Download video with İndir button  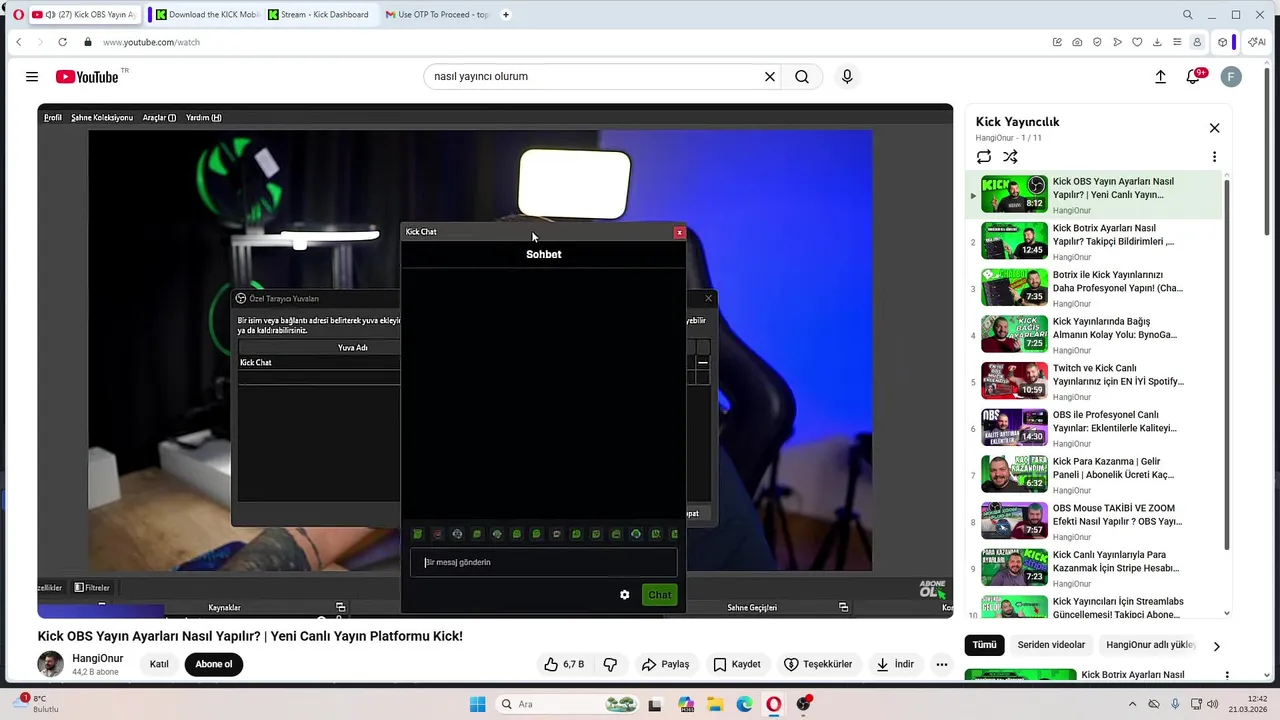tap(895, 664)
